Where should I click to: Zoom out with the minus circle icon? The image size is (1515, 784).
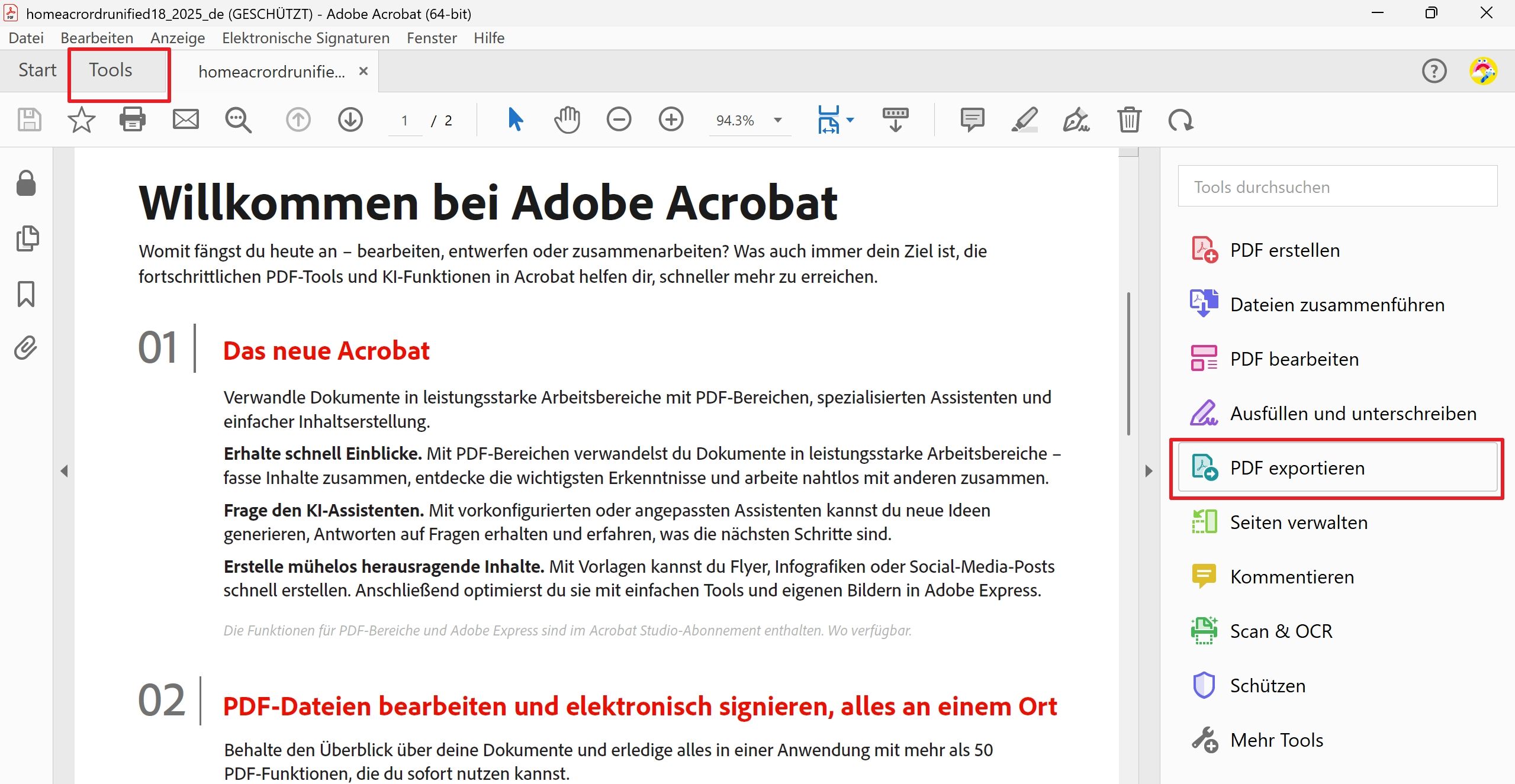click(619, 120)
